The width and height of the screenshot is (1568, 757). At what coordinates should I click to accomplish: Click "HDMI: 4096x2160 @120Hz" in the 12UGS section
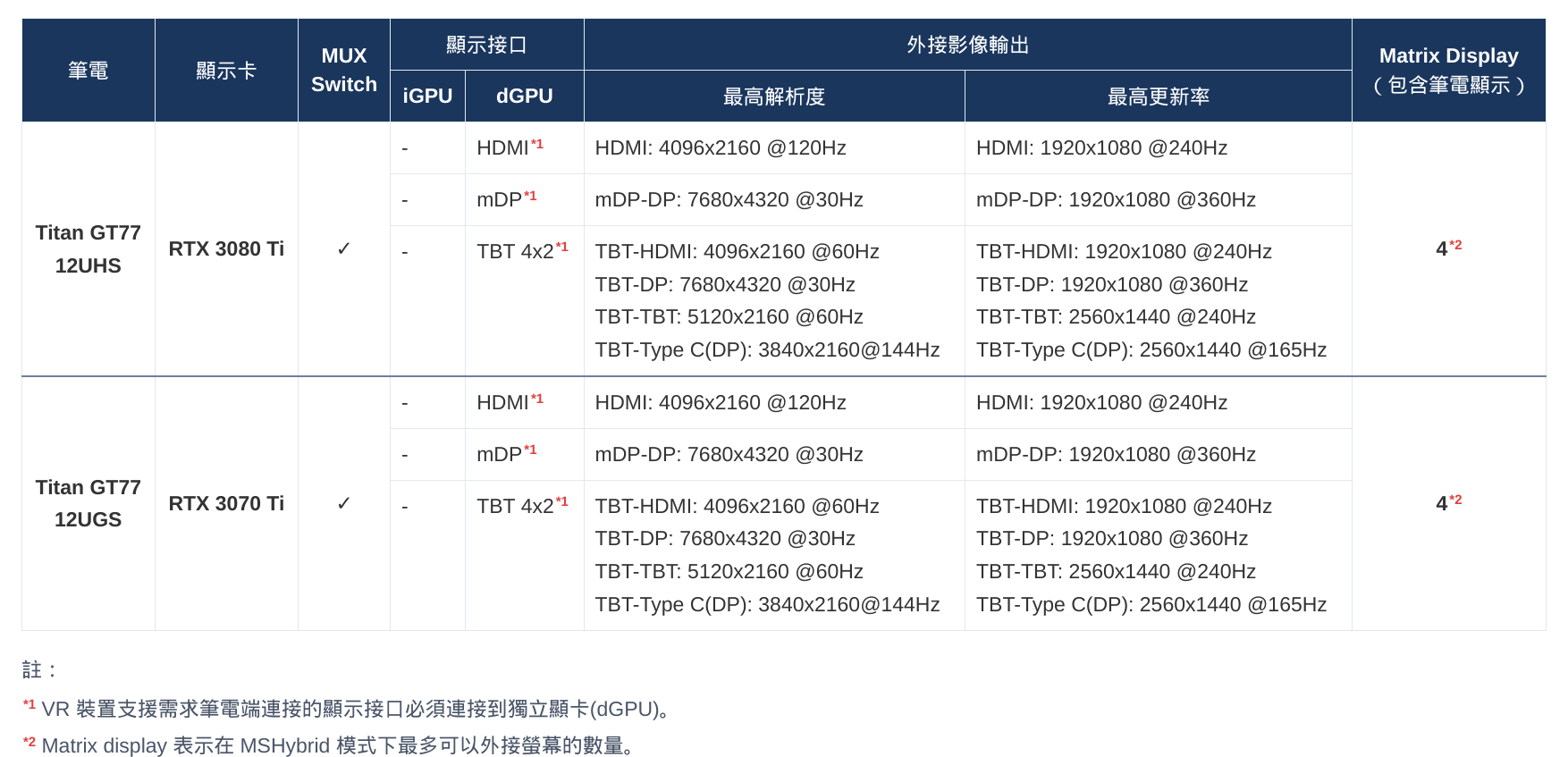coord(721,402)
